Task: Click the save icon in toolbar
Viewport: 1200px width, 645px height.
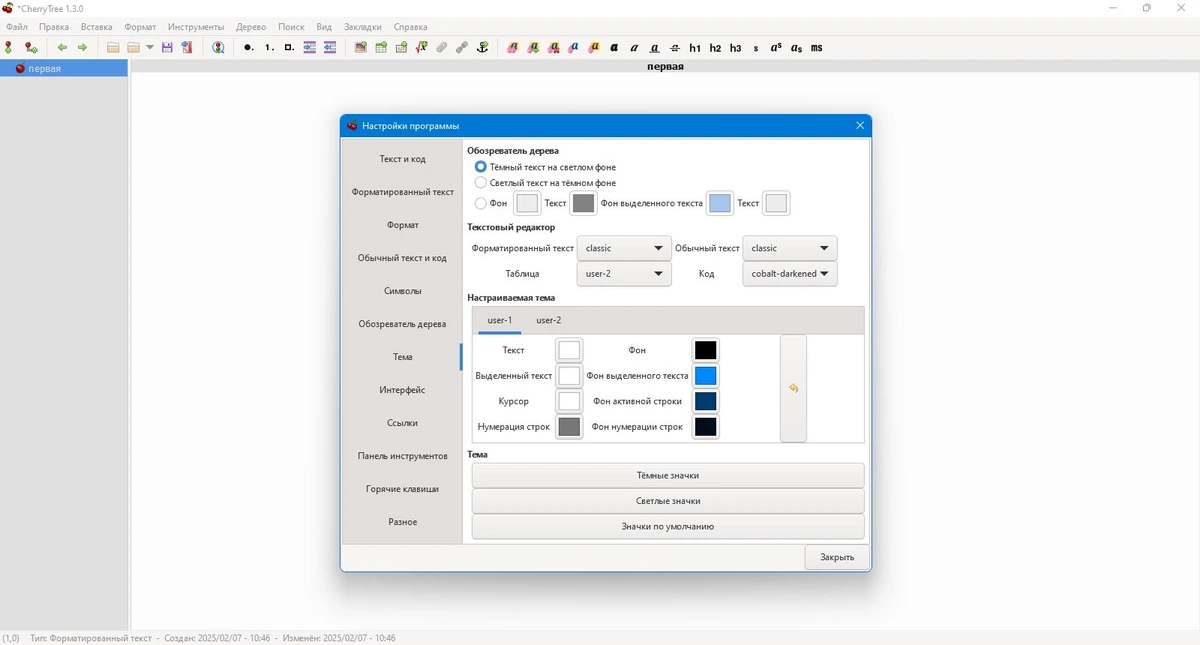Action: coord(167,47)
